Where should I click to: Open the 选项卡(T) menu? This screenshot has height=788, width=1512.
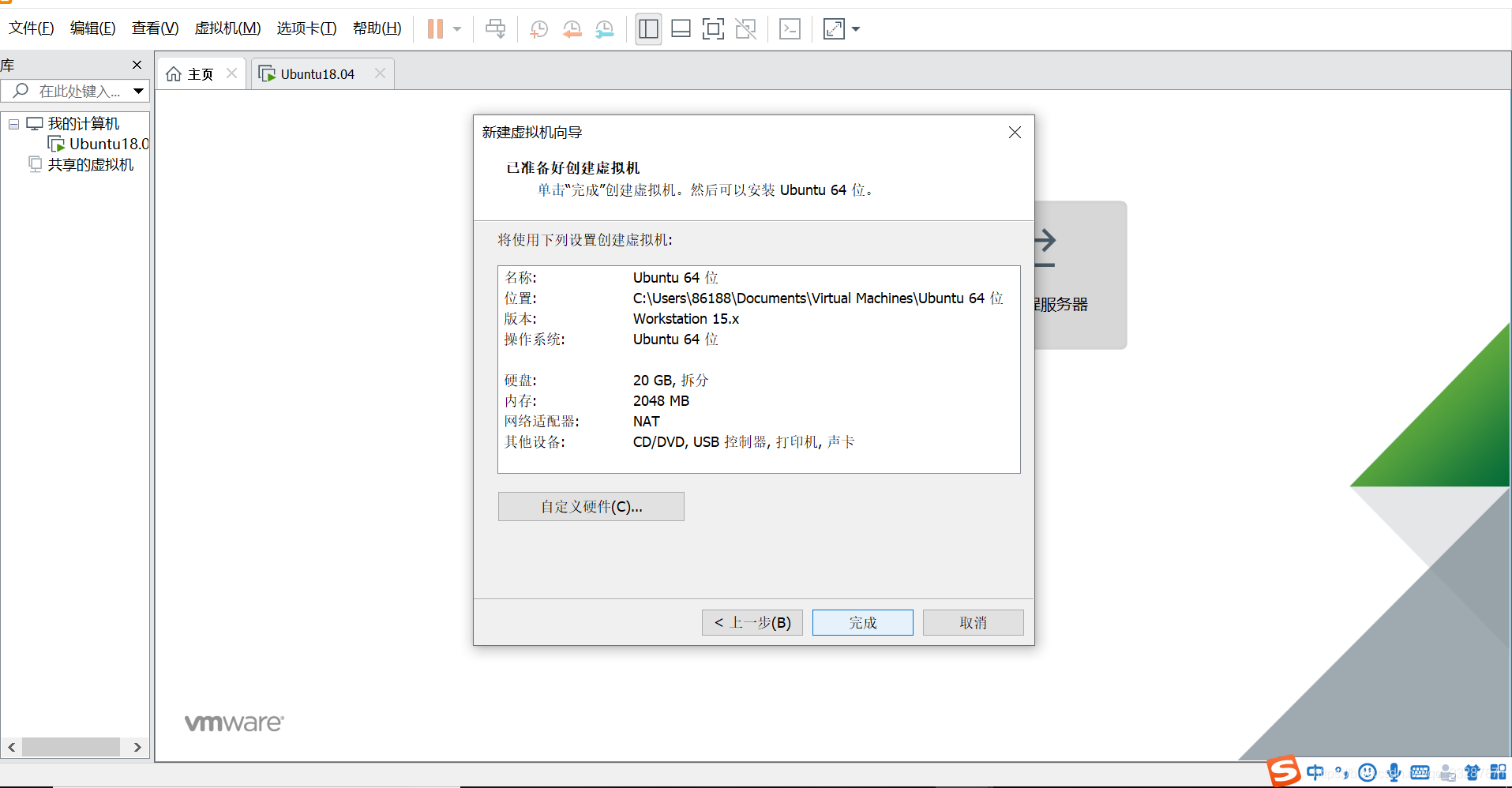point(306,28)
